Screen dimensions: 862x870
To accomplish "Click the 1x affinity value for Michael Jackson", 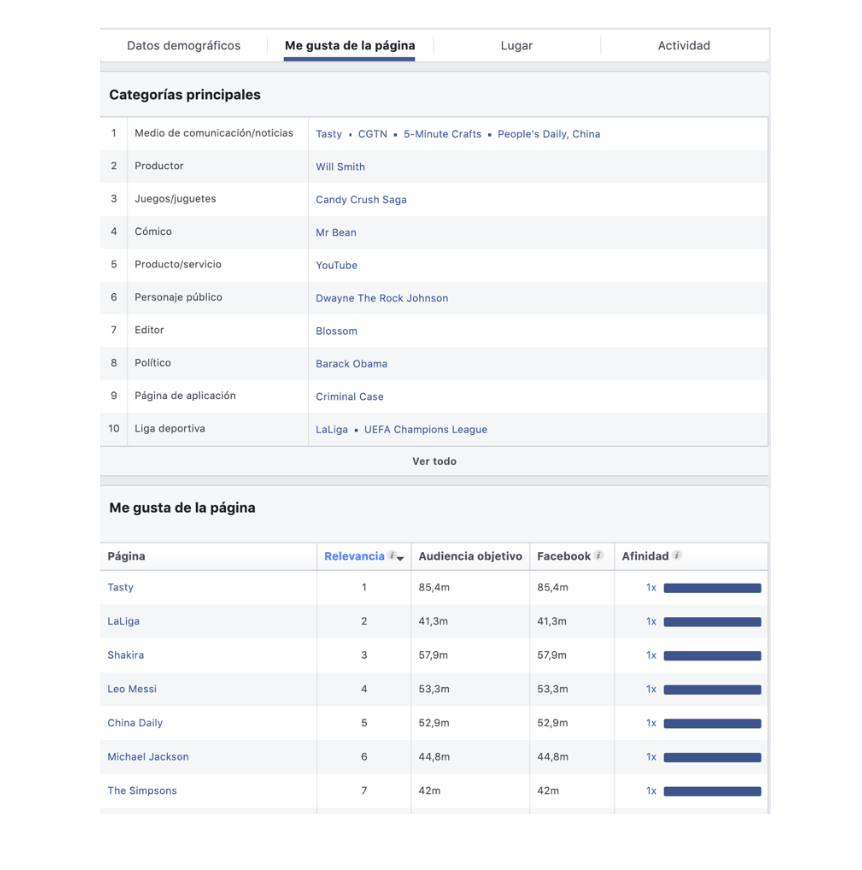I will pos(651,758).
